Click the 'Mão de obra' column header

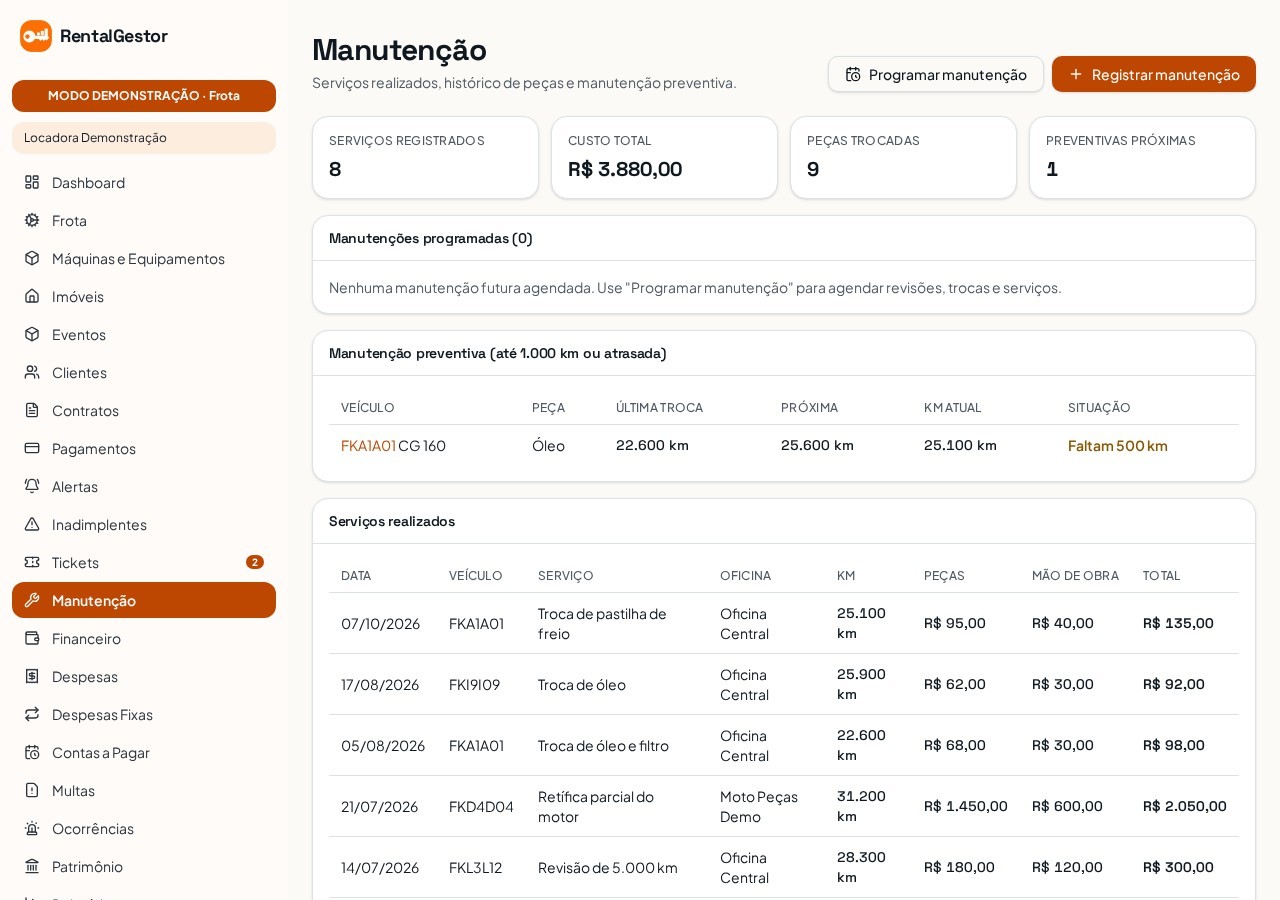[x=1075, y=576]
